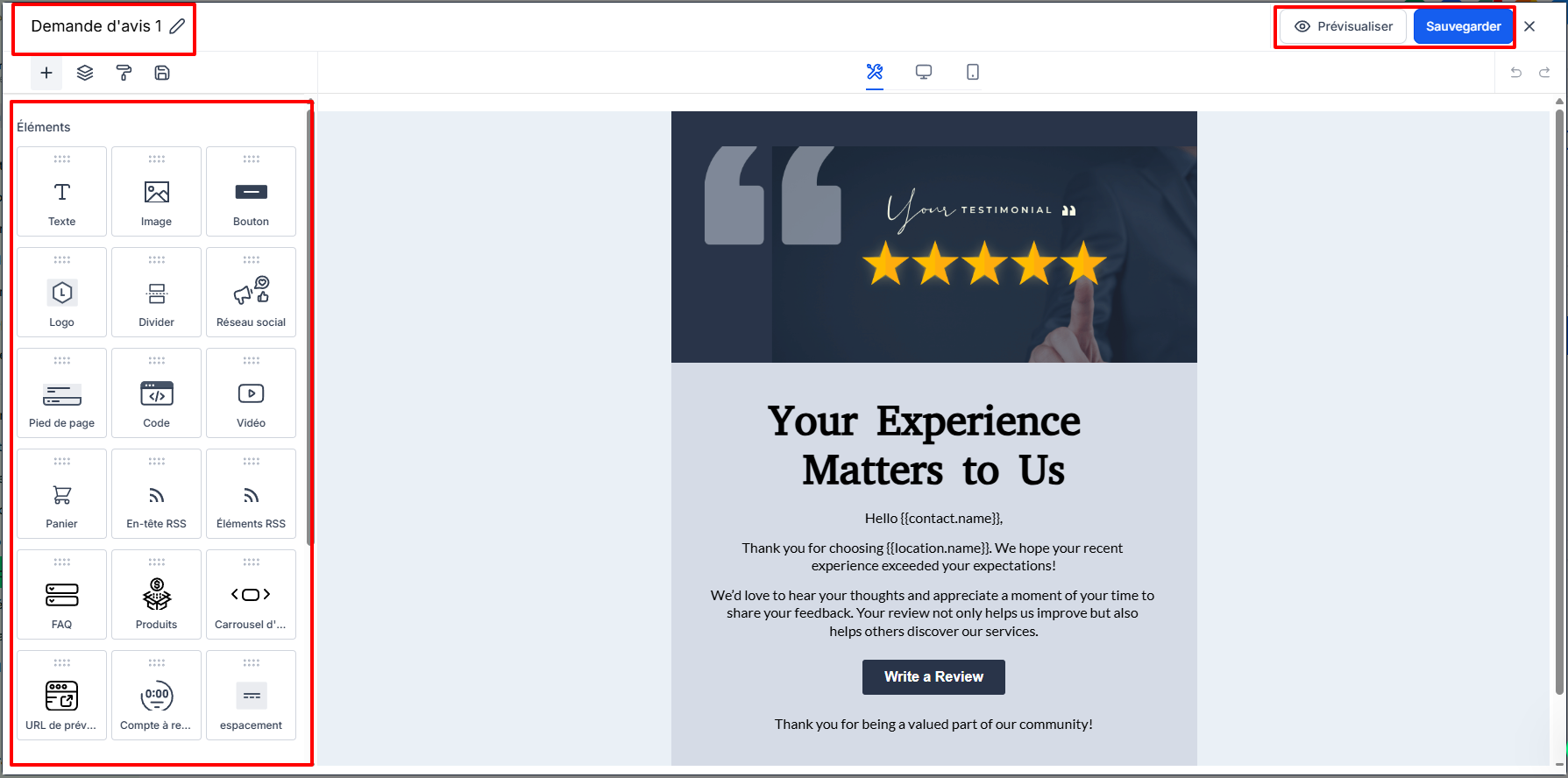Click the Write a Review button
This screenshot has height=778, width=1568.
(933, 677)
